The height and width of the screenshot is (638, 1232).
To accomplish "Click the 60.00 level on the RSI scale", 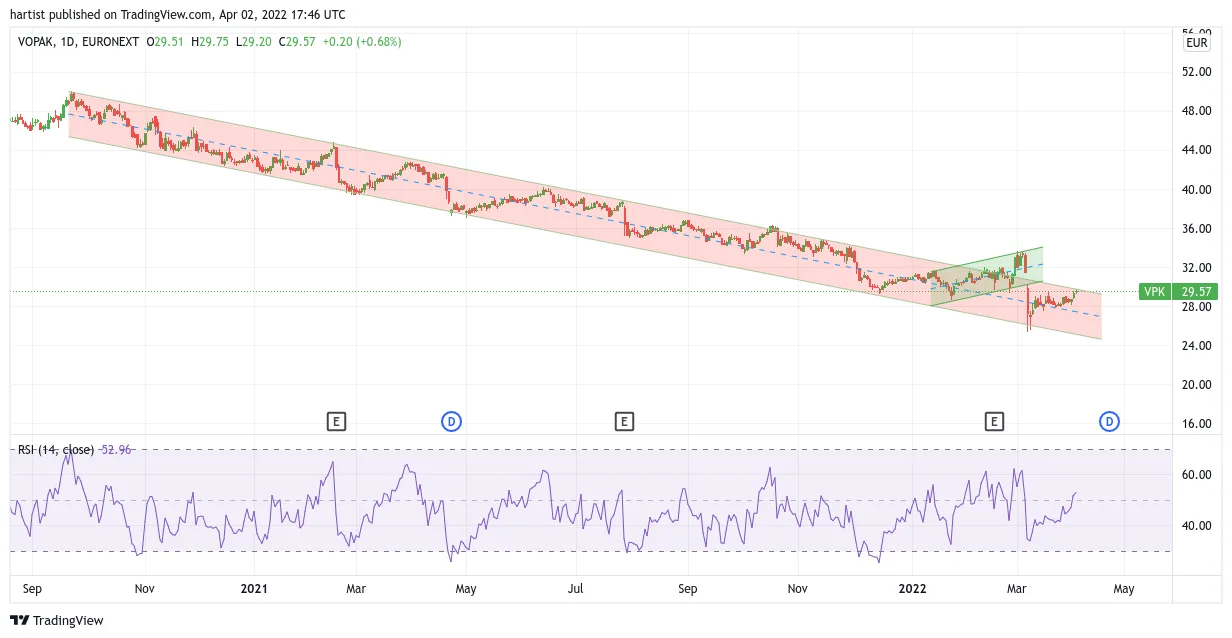I will click(x=1198, y=475).
